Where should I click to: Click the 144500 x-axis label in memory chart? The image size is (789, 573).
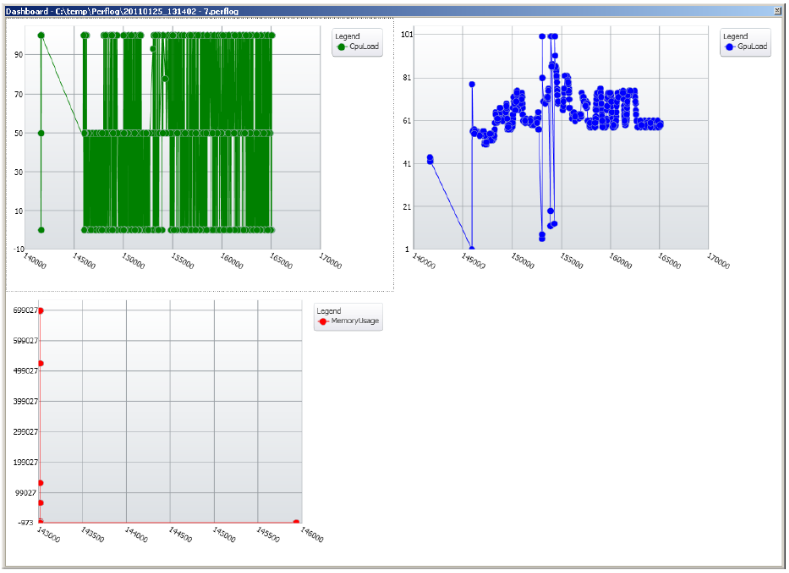(180, 534)
